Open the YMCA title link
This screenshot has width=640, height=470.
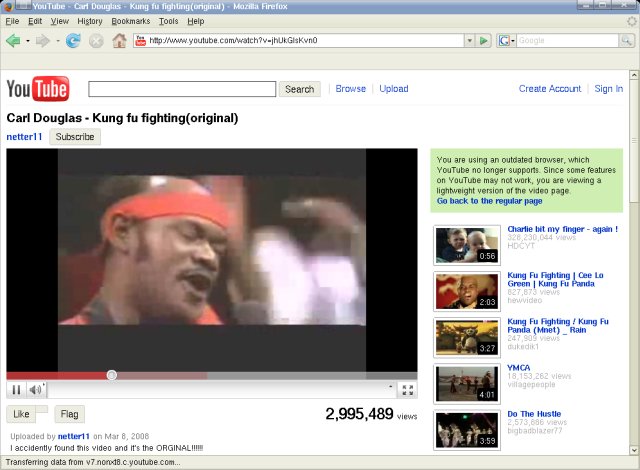coord(519,368)
